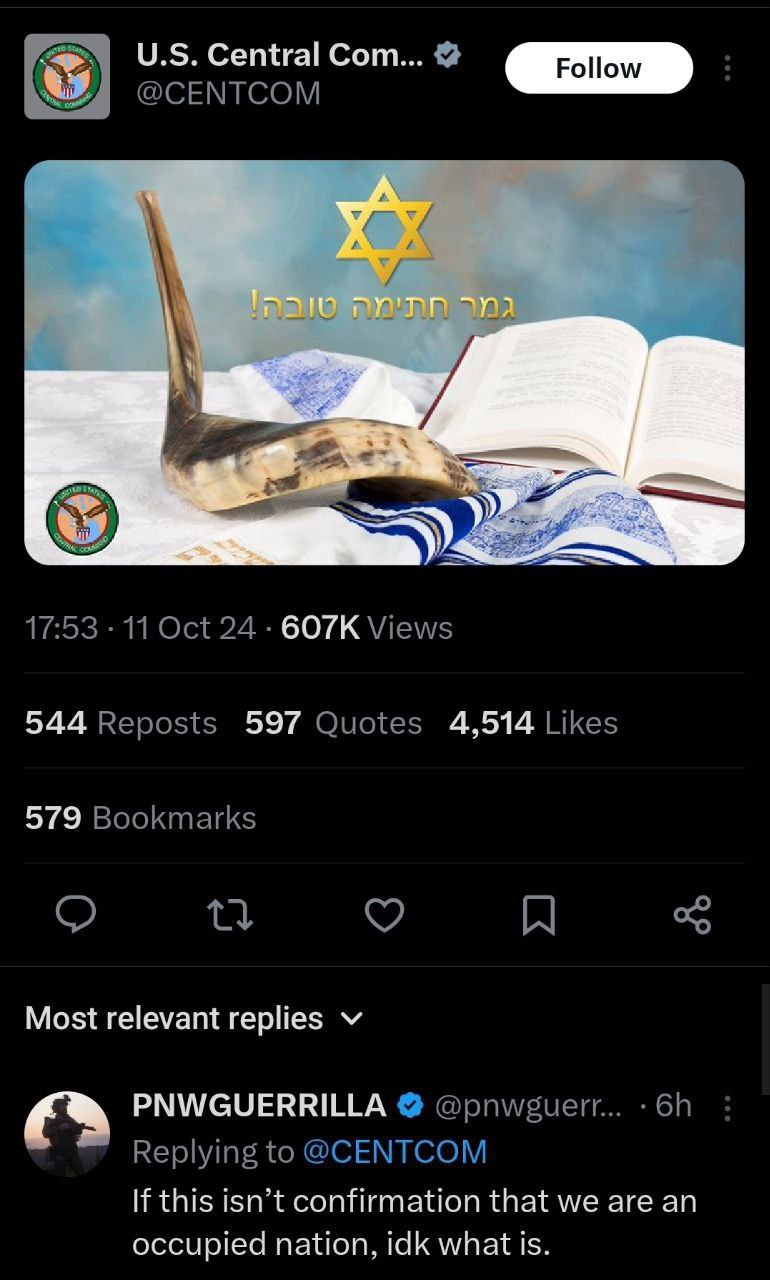
Task: View the 544 Reposts list
Action: (x=121, y=722)
